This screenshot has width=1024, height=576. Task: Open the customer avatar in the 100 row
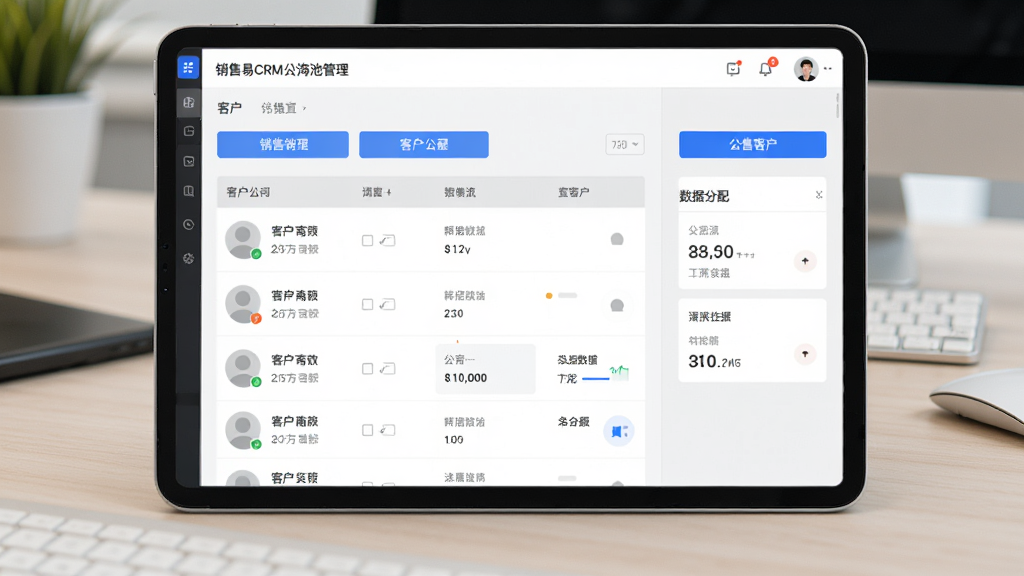(243, 430)
